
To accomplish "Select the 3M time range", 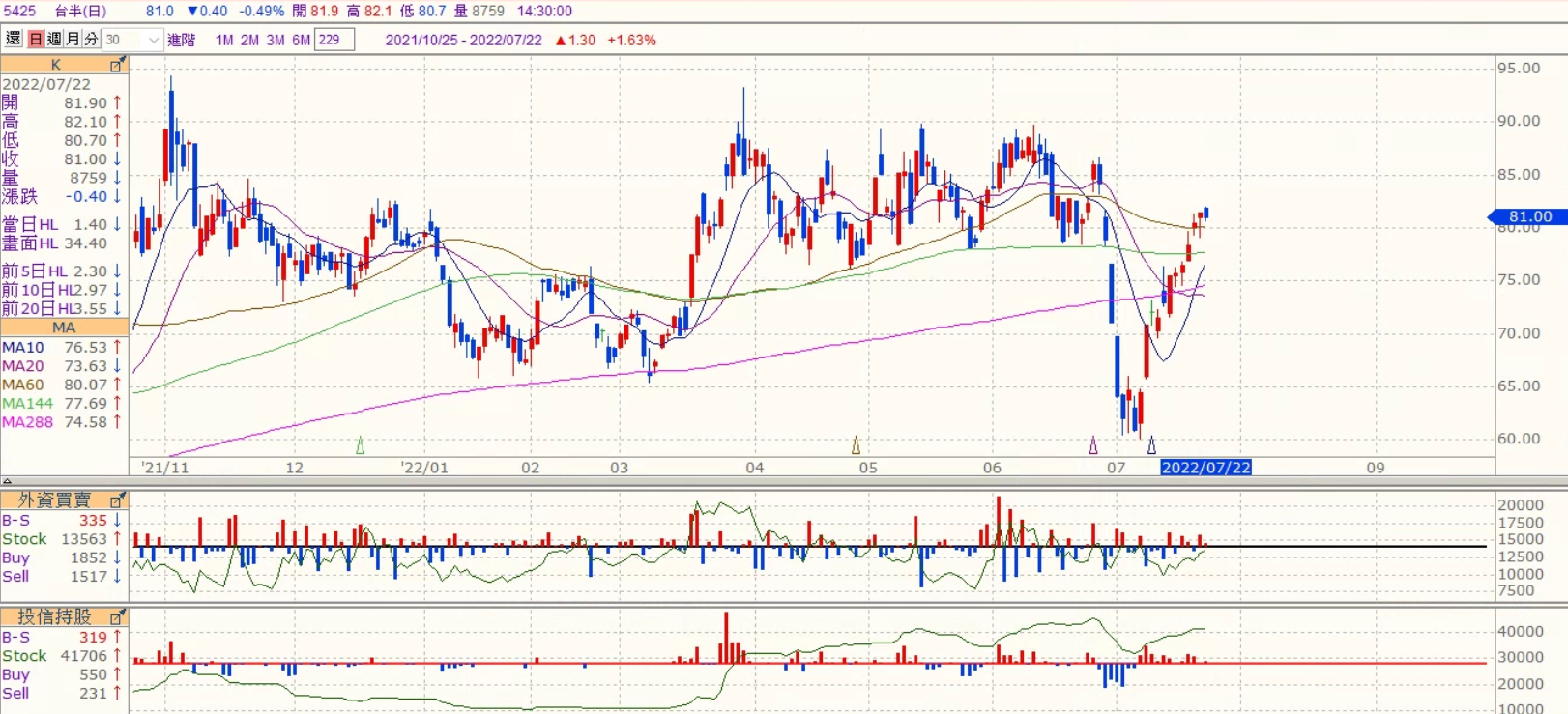I will point(276,40).
